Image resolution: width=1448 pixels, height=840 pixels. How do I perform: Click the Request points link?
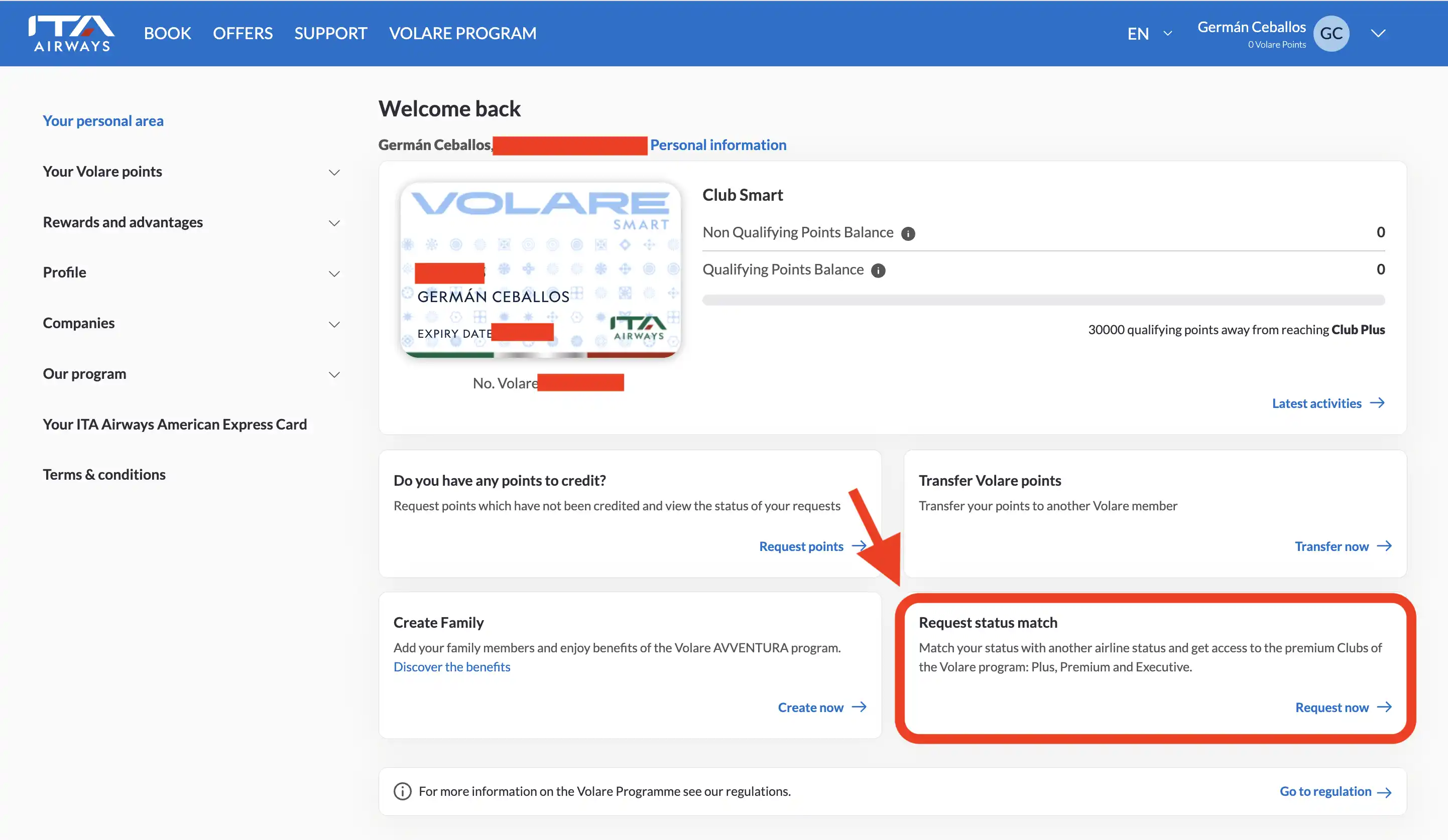(801, 546)
